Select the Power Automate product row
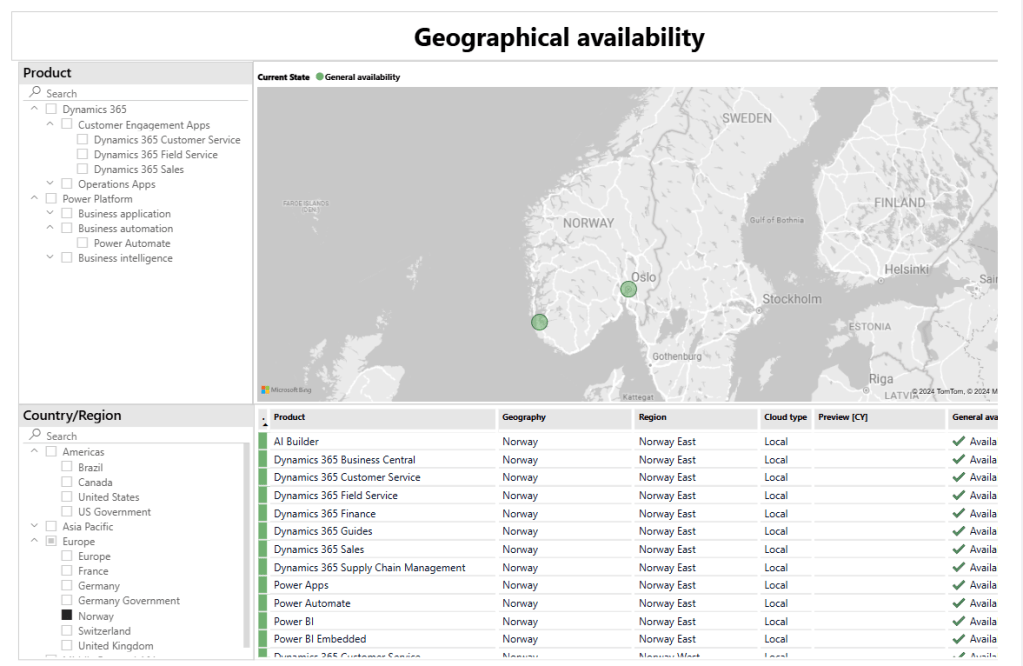The image size is (1023, 666). coord(312,603)
